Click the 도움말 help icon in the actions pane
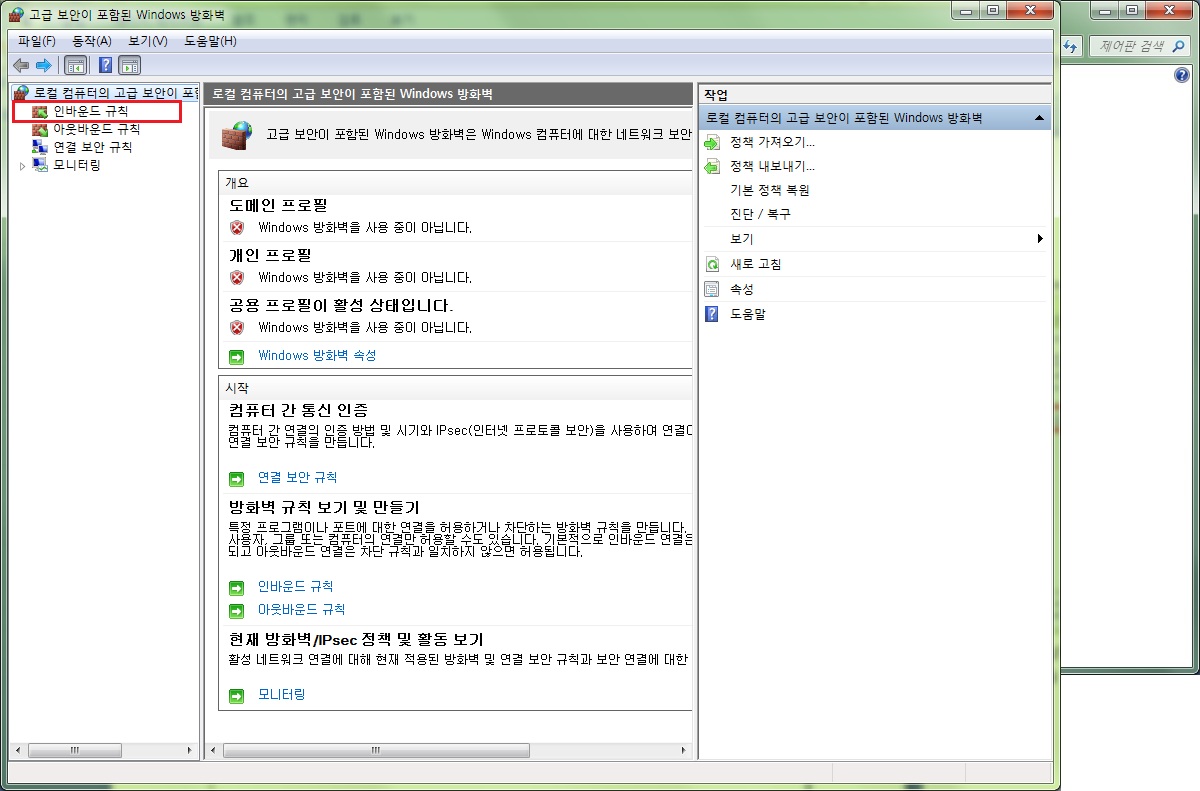This screenshot has width=1200, height=791. click(712, 314)
